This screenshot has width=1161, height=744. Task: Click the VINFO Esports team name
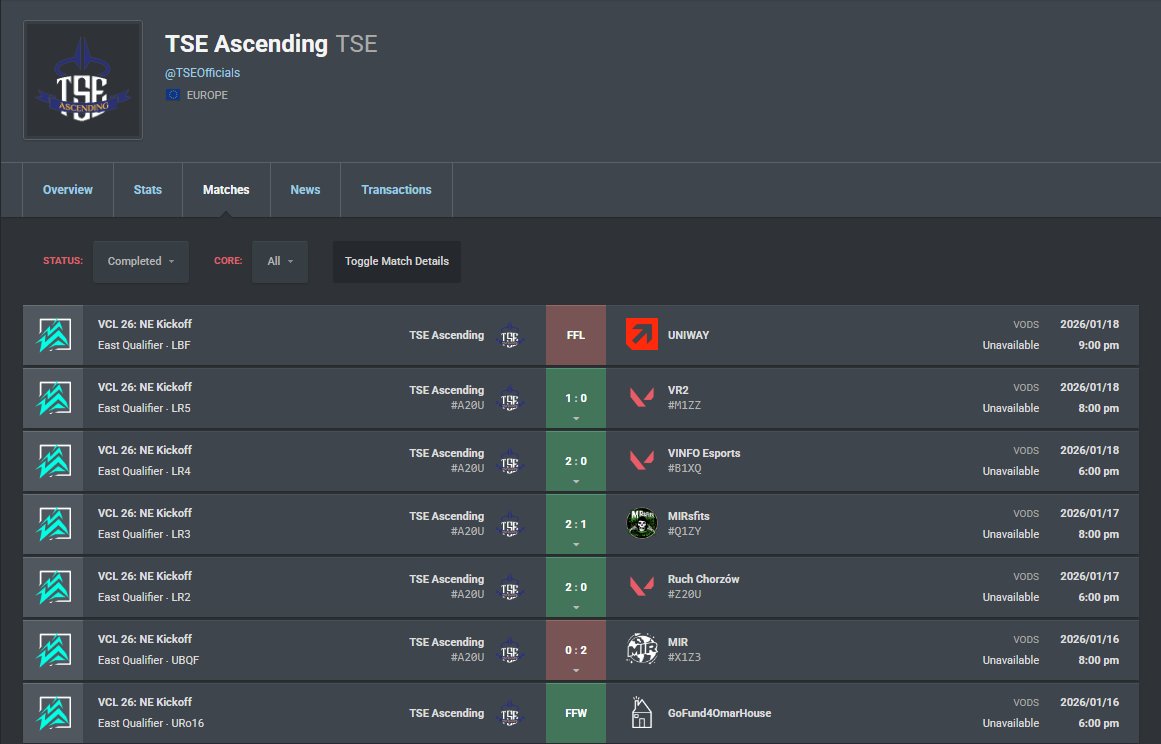(x=704, y=453)
